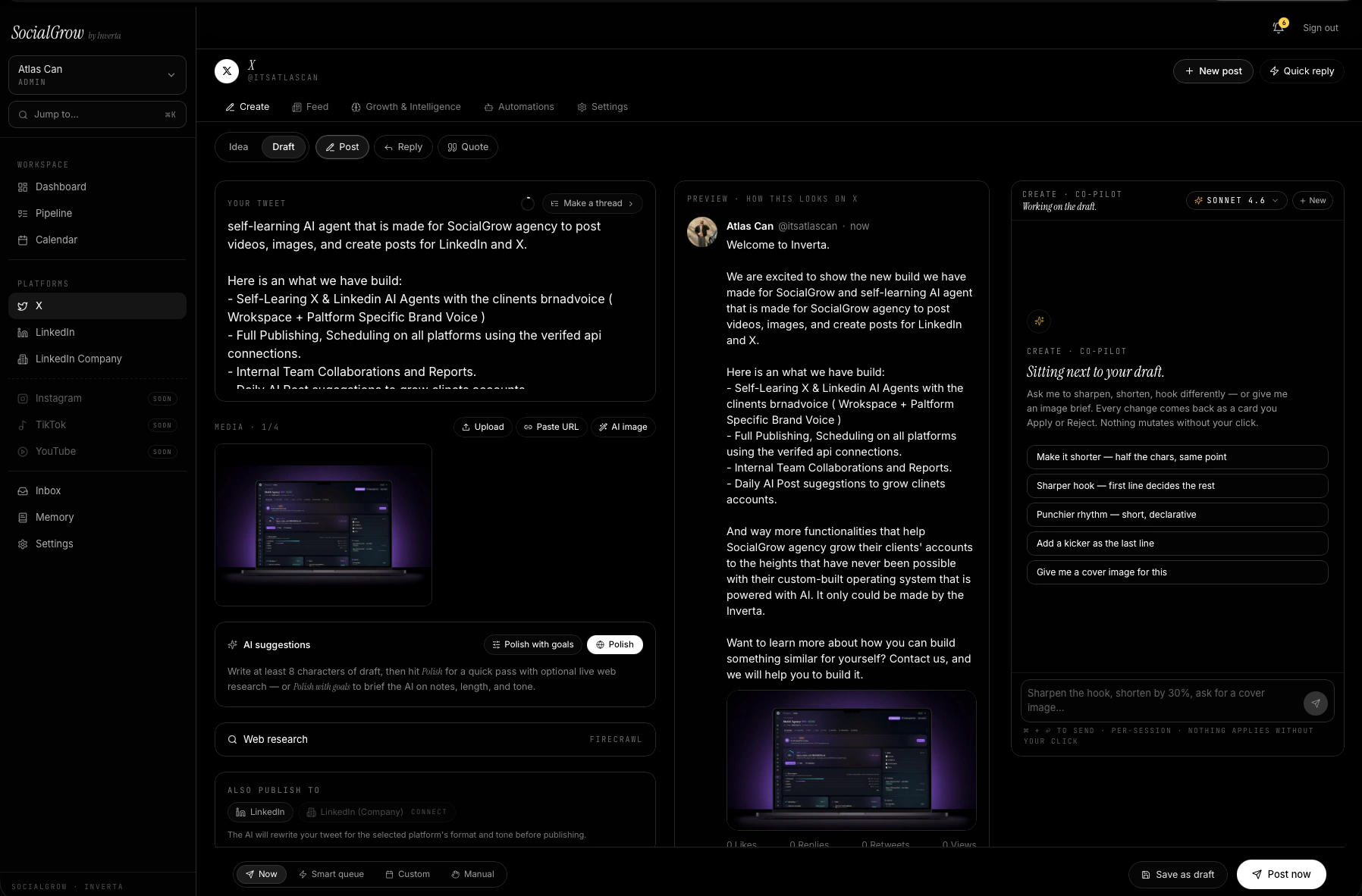Choose 'Sharper hook' suggestion
This screenshot has width=1362, height=896.
(1177, 486)
